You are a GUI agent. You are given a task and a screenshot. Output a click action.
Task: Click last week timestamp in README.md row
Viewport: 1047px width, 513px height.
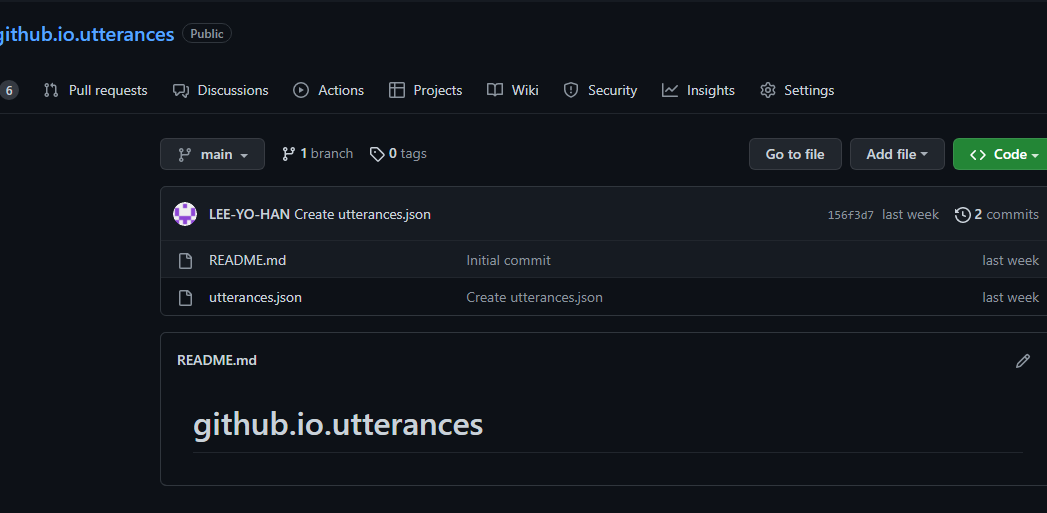1010,261
